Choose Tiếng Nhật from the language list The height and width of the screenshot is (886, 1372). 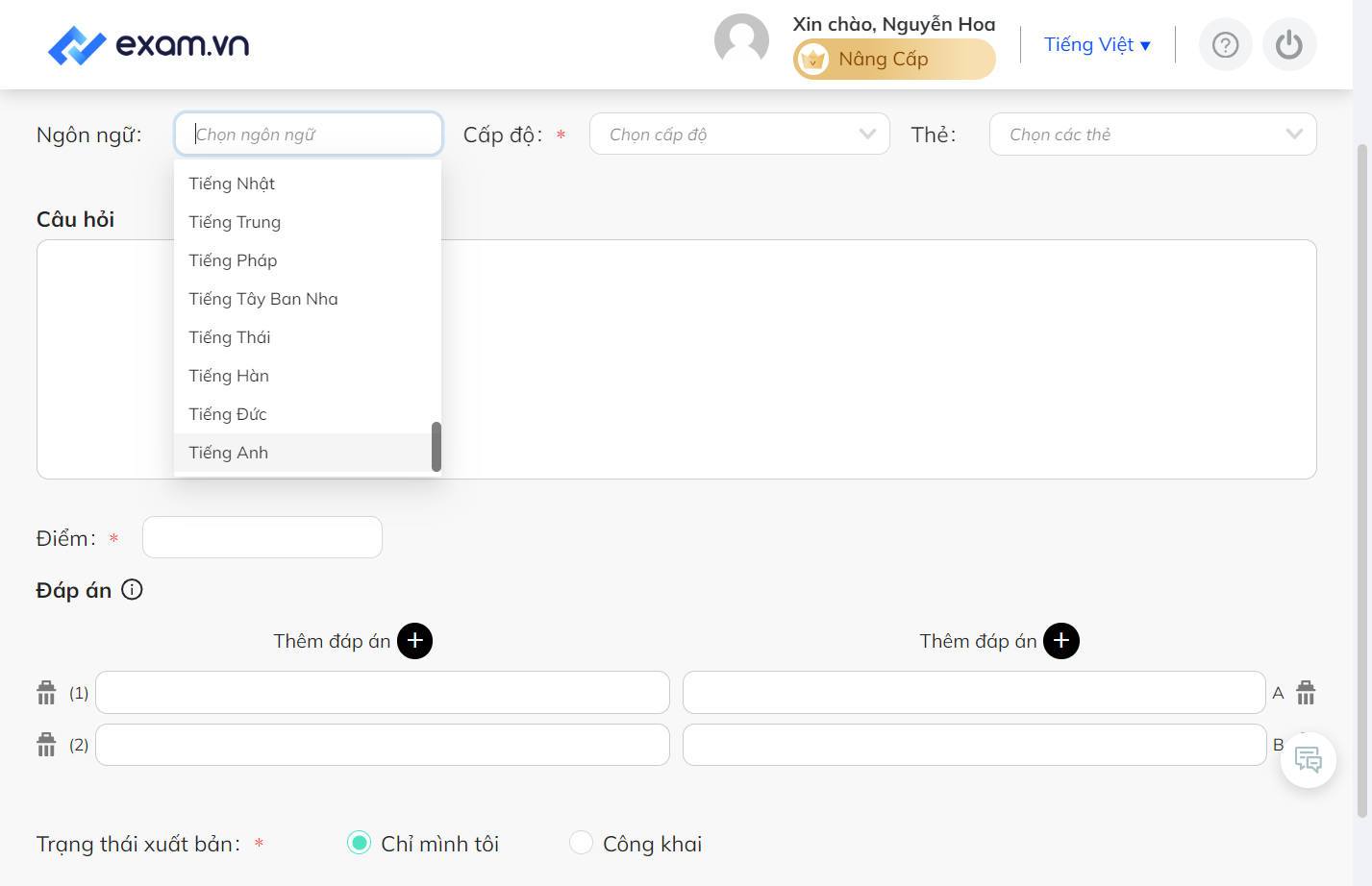(308, 184)
